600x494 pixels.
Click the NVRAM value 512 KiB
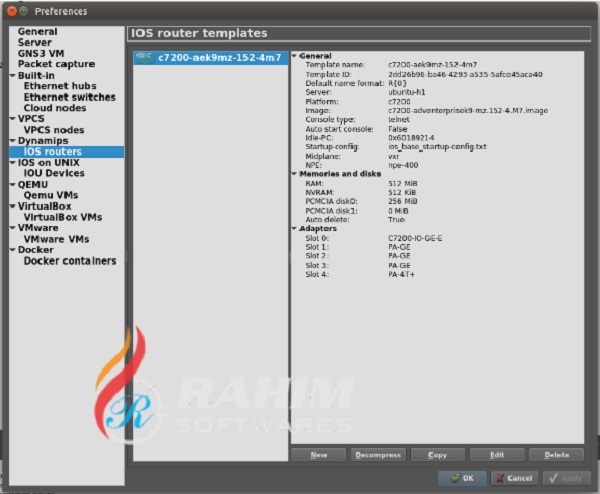coord(402,192)
